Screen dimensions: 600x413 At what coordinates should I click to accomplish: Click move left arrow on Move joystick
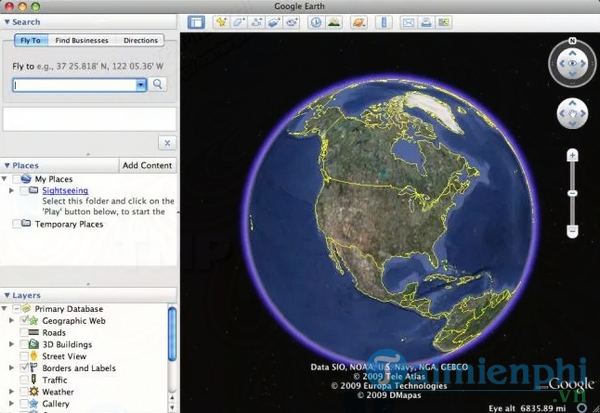point(562,113)
